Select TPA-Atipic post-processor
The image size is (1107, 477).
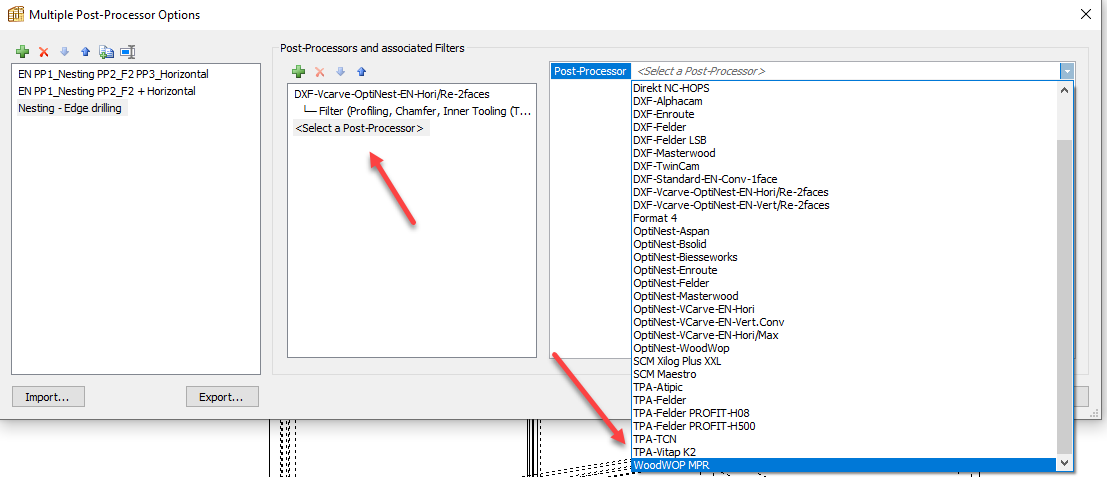(844, 387)
